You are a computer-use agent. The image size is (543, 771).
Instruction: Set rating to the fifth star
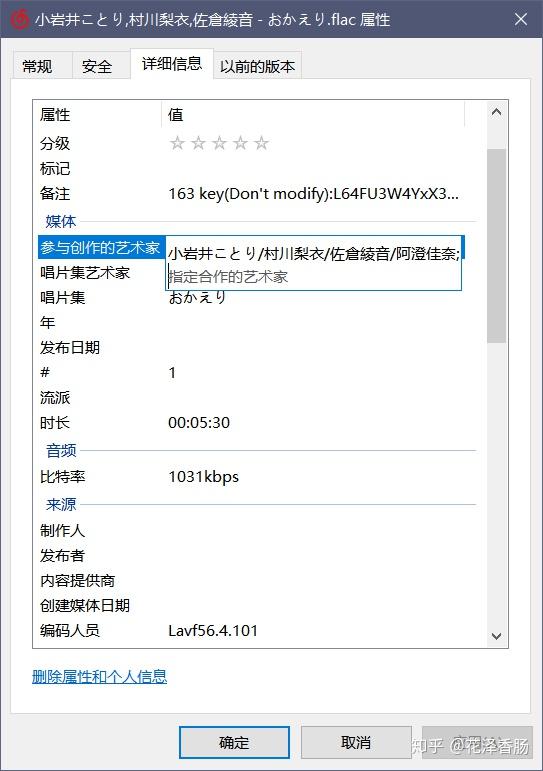pos(262,143)
